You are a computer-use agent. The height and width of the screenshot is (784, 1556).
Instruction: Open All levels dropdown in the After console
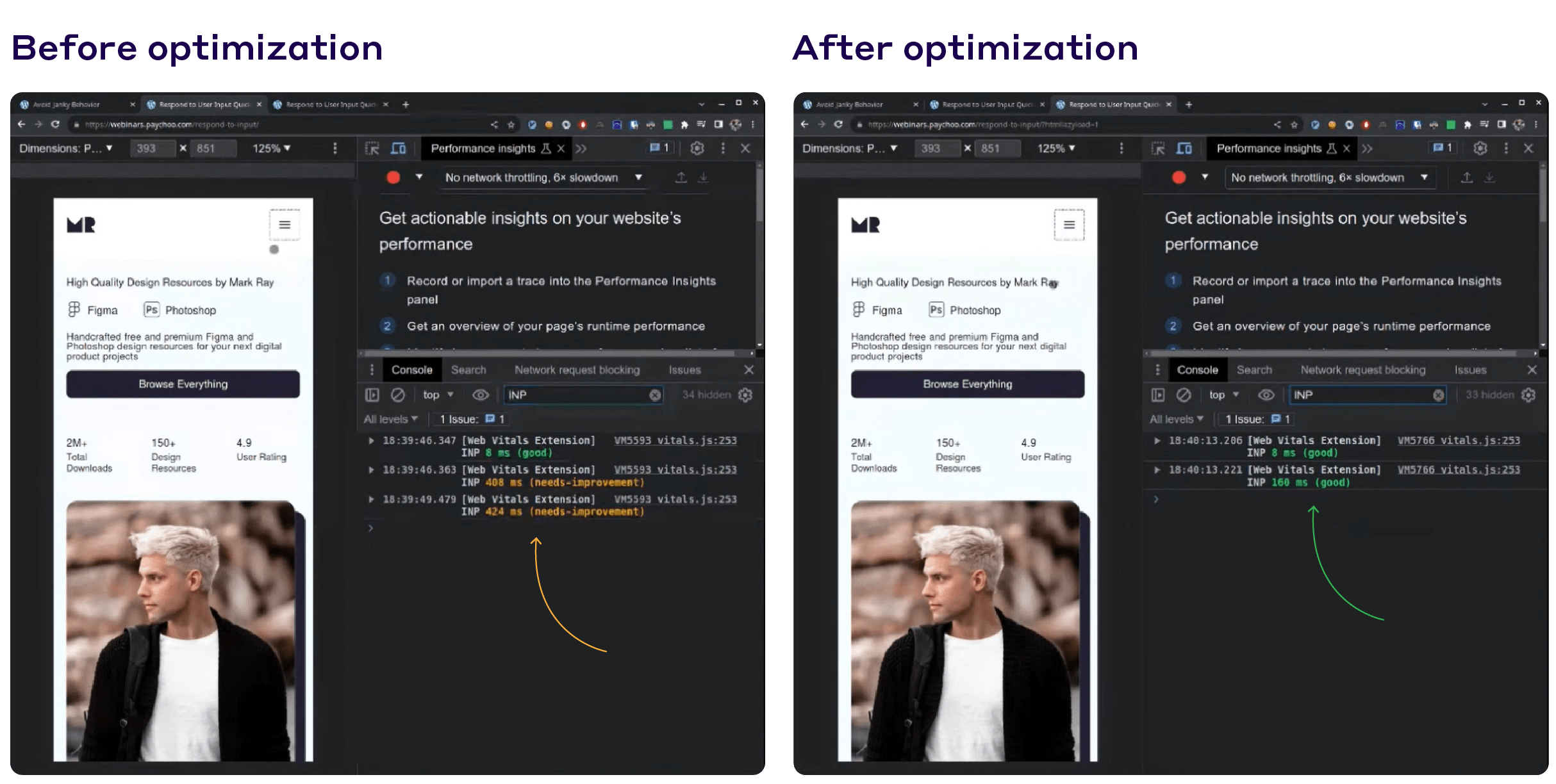(1176, 419)
